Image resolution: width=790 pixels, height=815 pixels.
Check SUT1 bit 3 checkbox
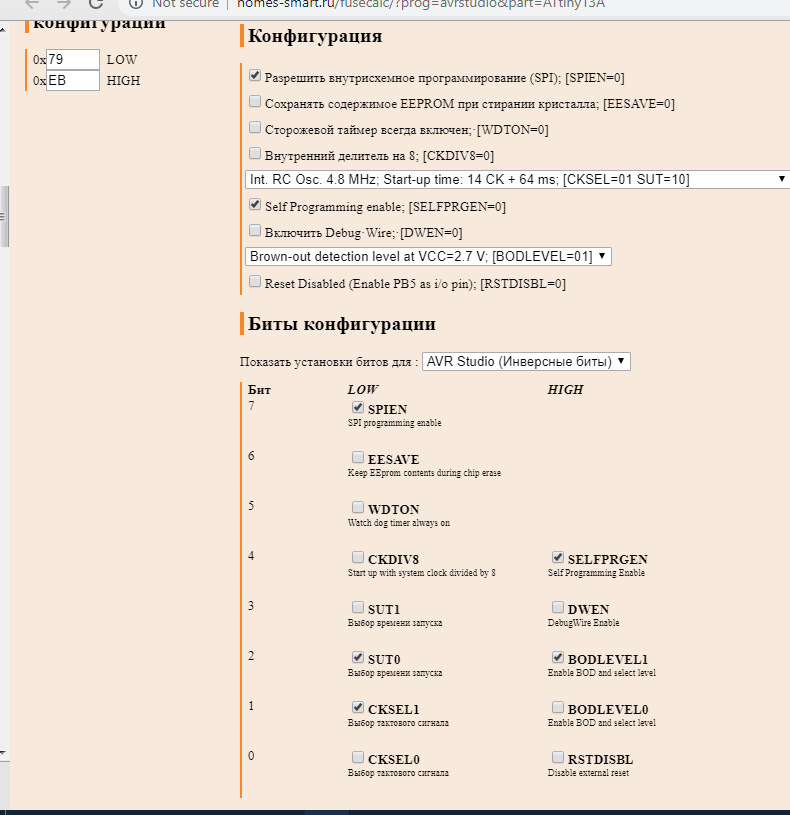pos(358,607)
